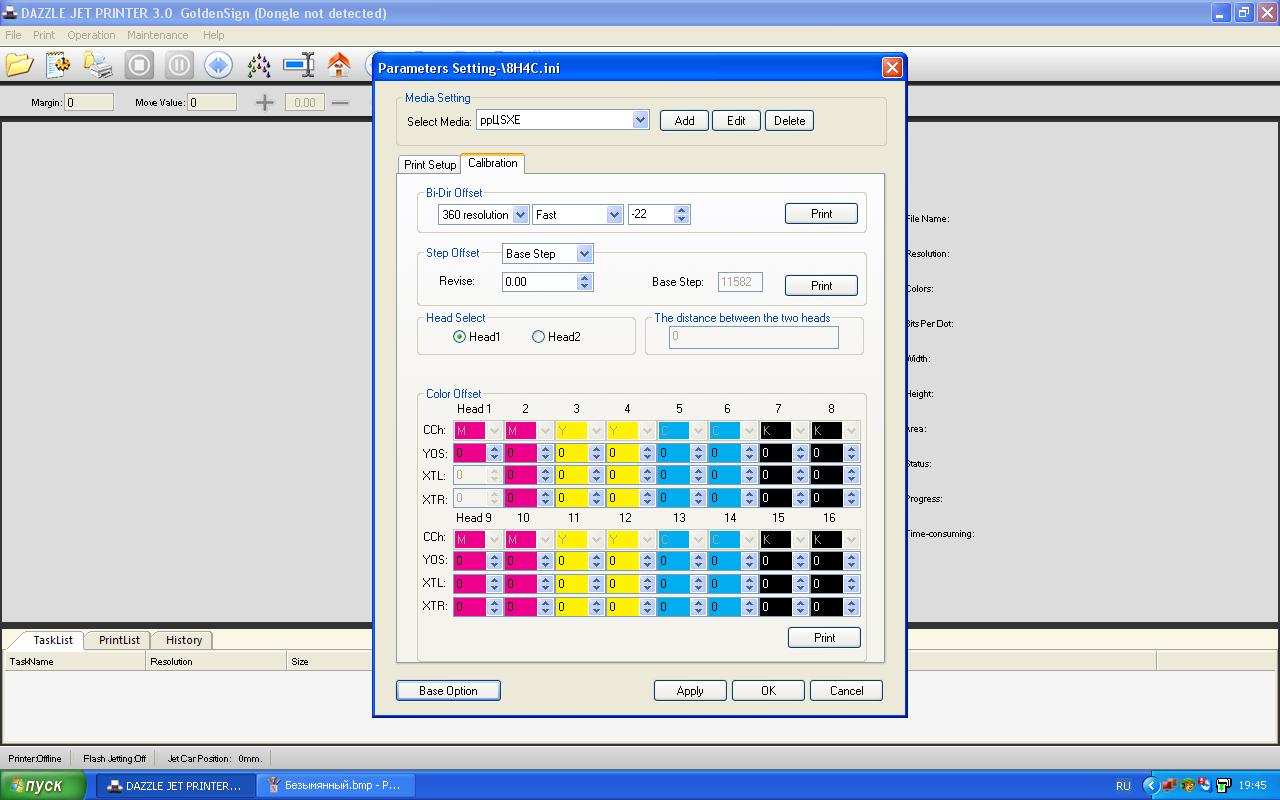Open the 360 resolution dropdown
The height and width of the screenshot is (800, 1280).
tap(520, 214)
